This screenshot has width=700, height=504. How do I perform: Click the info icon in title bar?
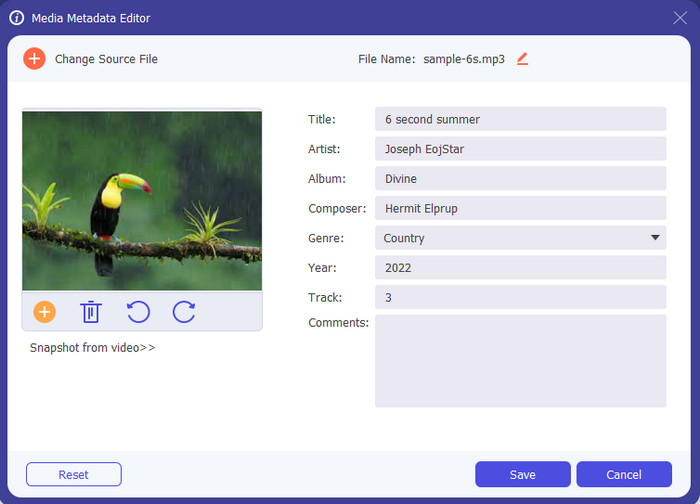(16, 18)
